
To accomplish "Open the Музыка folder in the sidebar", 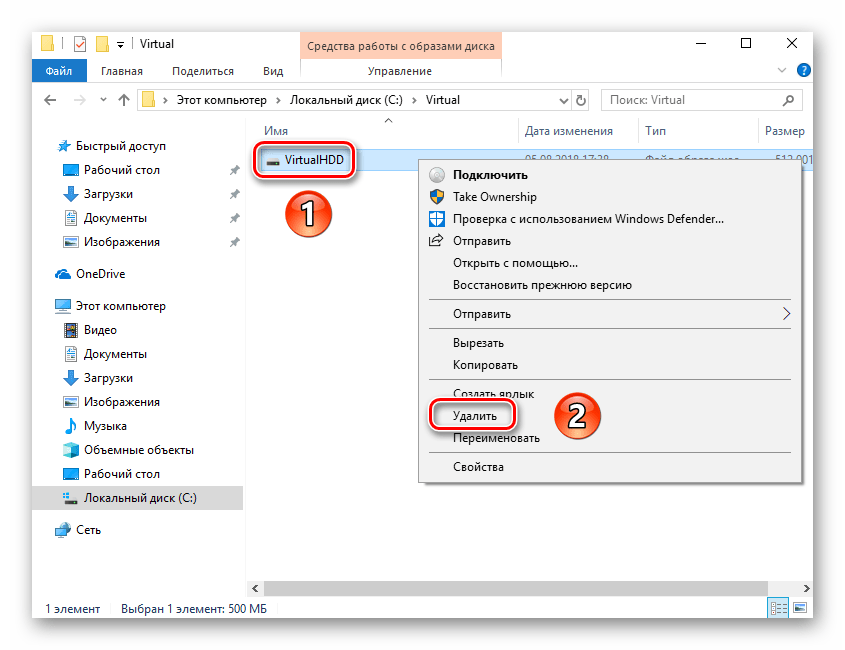I will 105,426.
